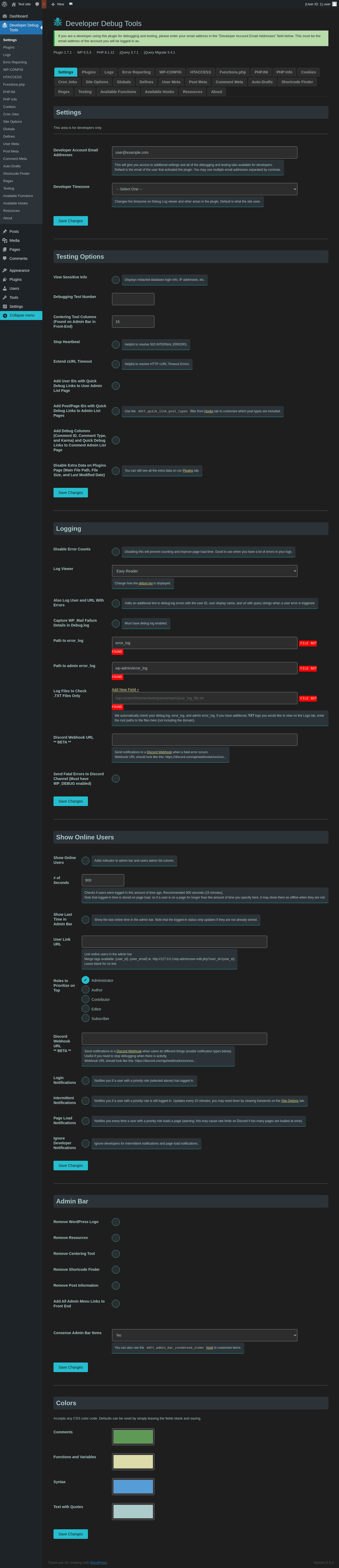Open the PHP Info tab

coord(284,72)
